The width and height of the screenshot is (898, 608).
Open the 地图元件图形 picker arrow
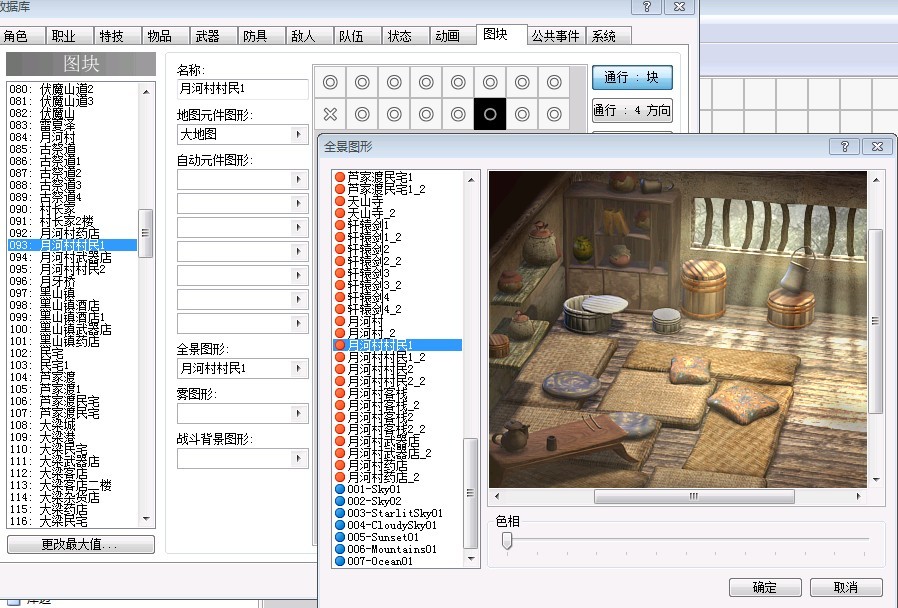298,135
